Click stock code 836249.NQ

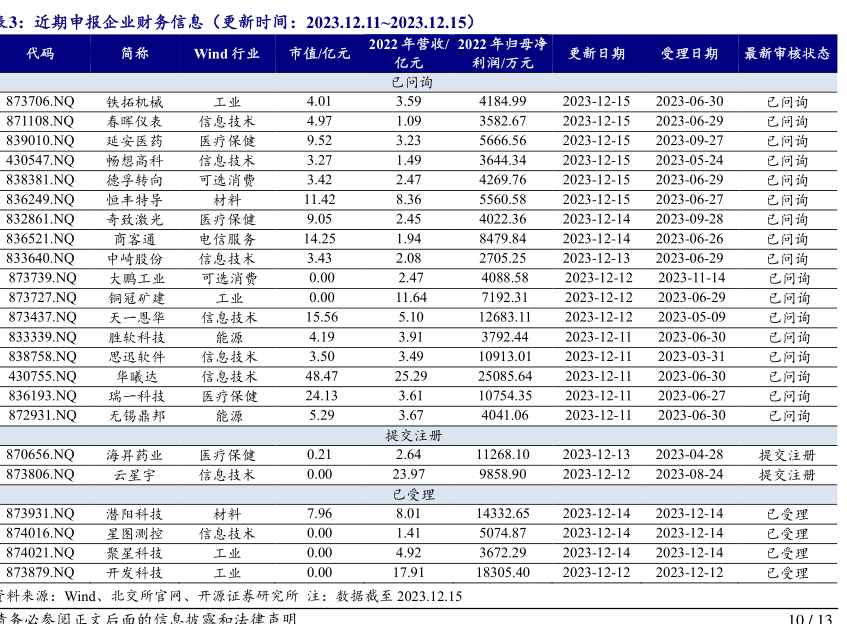click(40, 199)
